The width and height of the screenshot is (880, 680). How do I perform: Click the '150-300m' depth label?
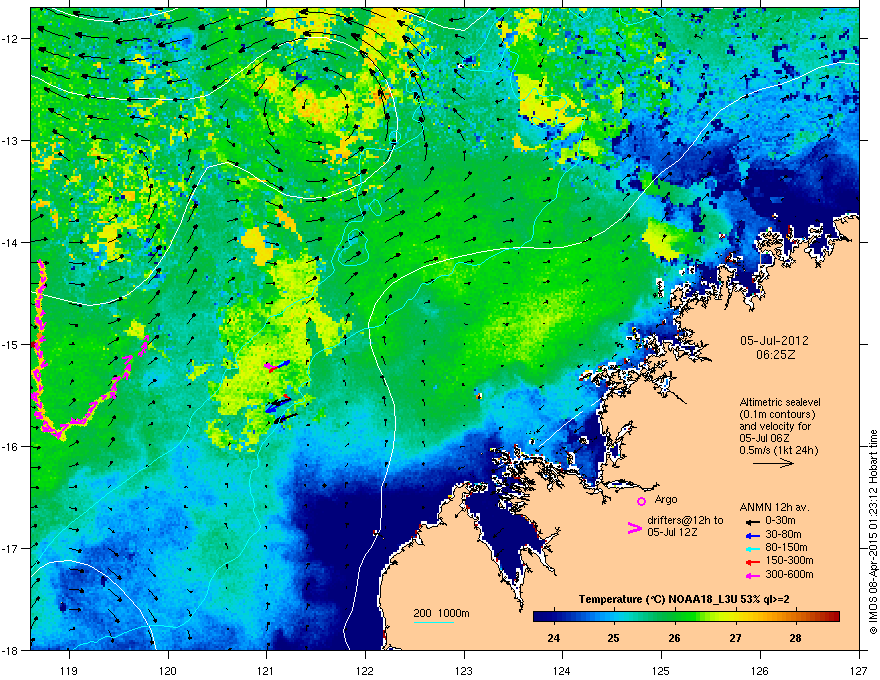pyautogui.click(x=789, y=560)
